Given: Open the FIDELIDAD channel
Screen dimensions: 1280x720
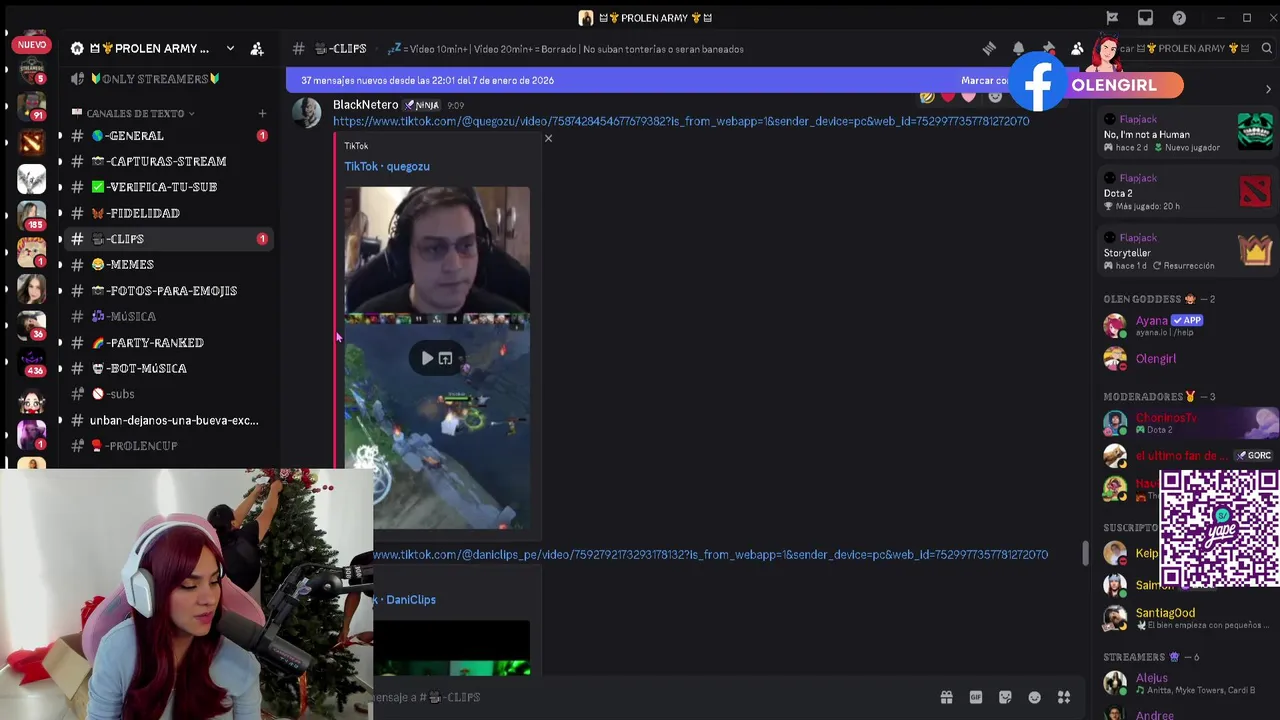Looking at the screenshot, I should pyautogui.click(x=168, y=213).
